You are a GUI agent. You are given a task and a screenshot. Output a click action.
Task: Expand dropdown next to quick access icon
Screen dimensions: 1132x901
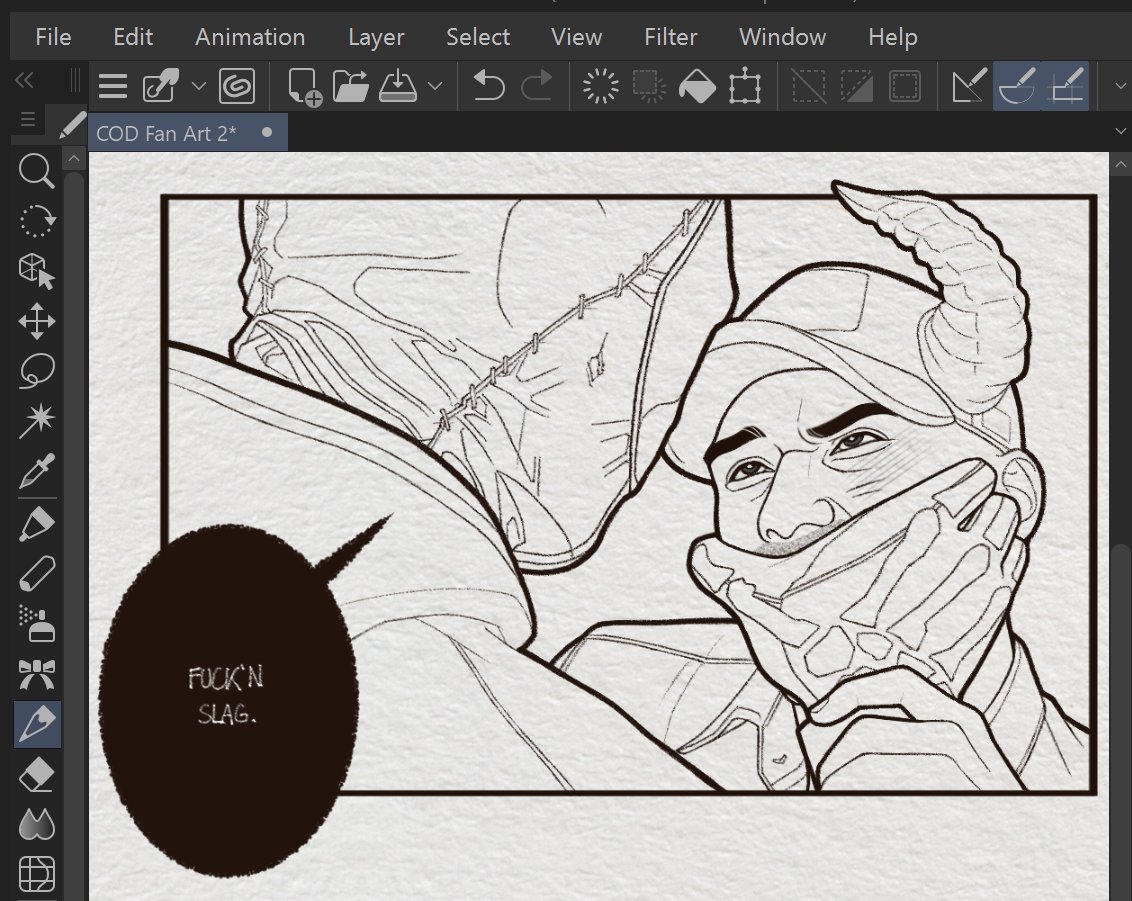pyautogui.click(x=199, y=87)
